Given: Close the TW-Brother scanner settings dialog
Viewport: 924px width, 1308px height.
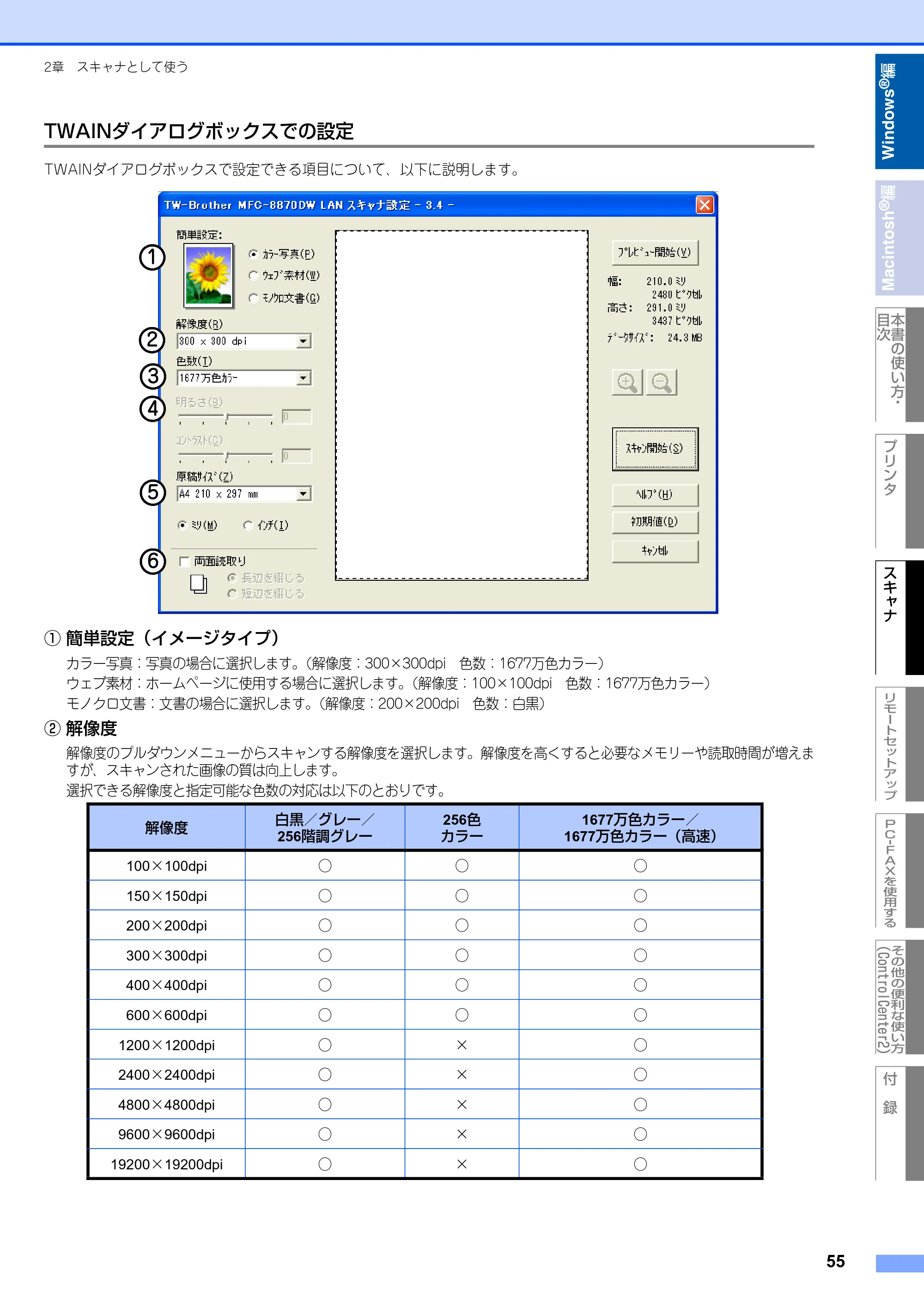Looking at the screenshot, I should [704, 205].
